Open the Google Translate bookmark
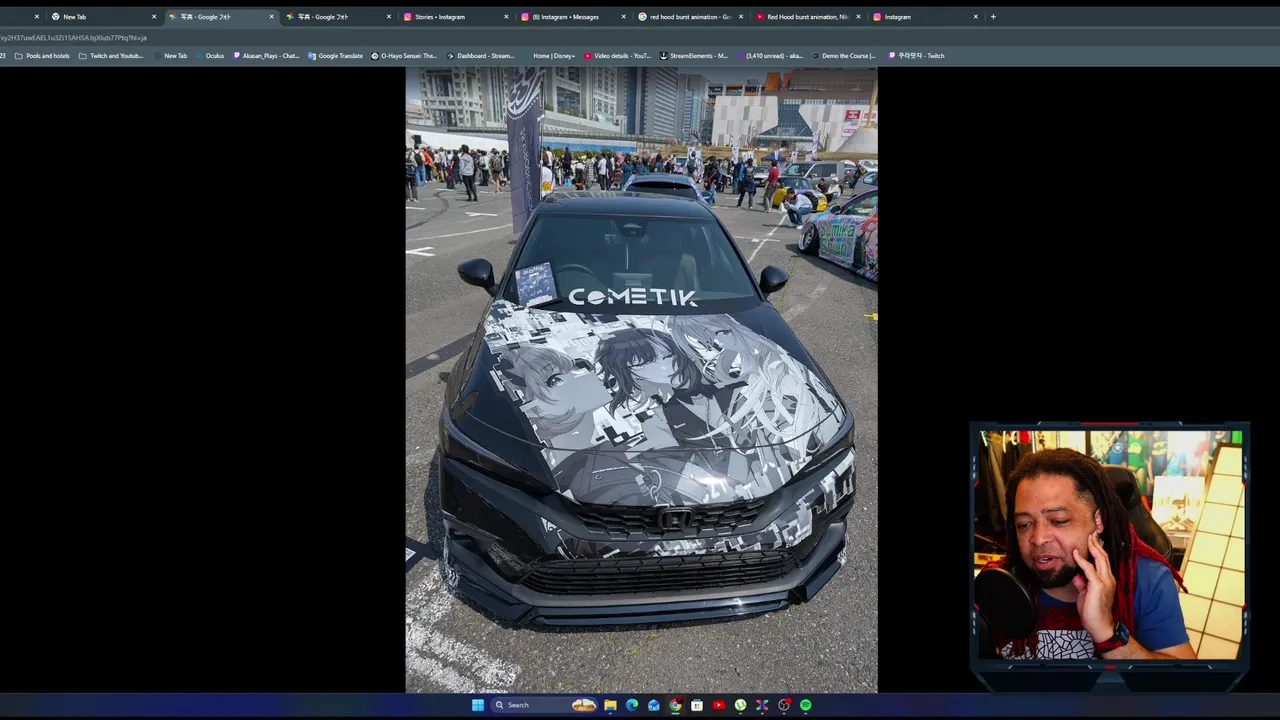1280x720 pixels. [x=335, y=56]
